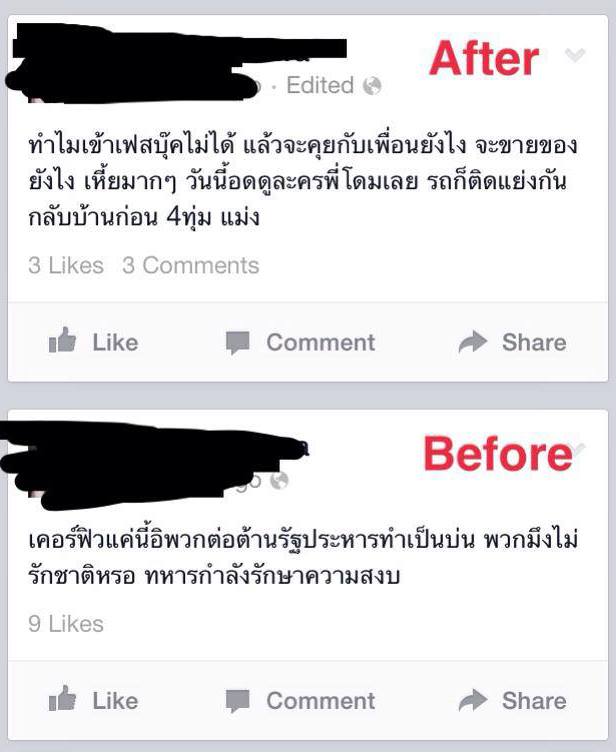Open the 3 Comments thread
This screenshot has height=752, width=616.
pyautogui.click(x=190, y=265)
